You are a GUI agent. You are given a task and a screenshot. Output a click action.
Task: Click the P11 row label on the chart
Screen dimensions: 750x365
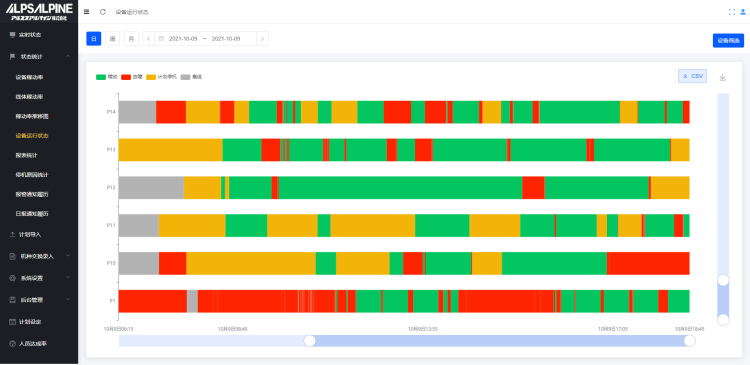[x=111, y=225]
